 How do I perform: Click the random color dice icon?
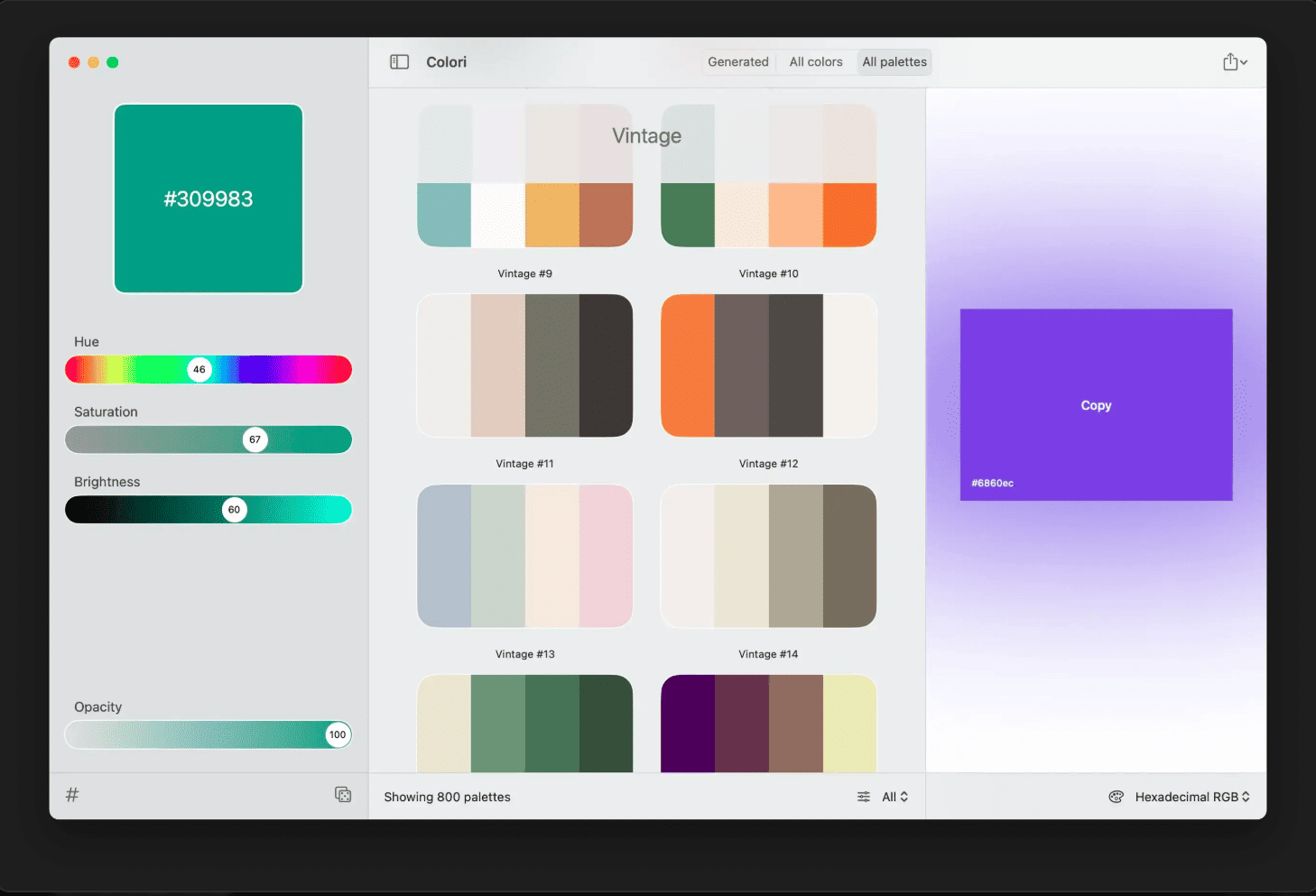tap(343, 795)
